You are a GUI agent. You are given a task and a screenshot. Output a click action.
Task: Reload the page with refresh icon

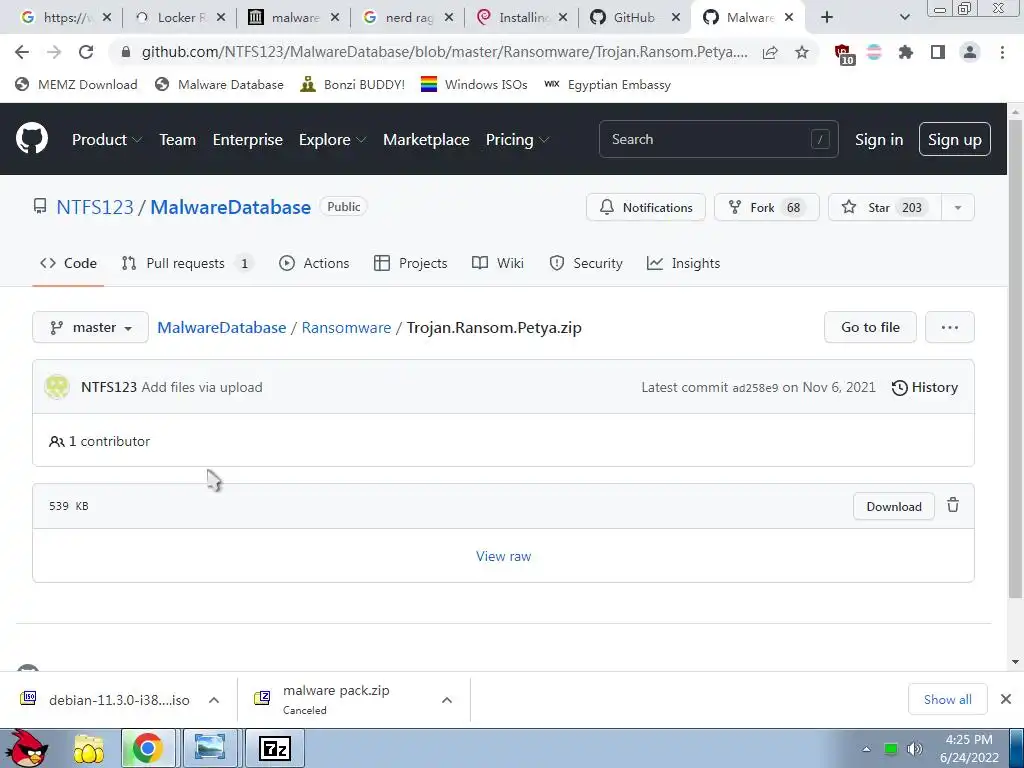(x=86, y=52)
